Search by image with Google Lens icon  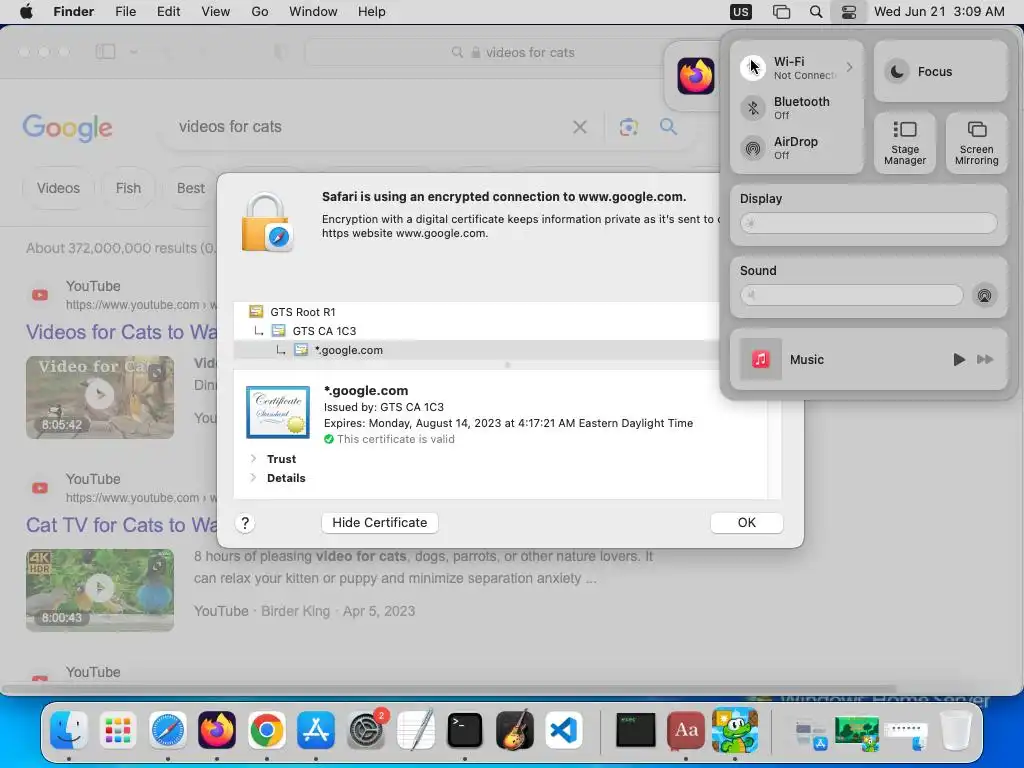628,127
